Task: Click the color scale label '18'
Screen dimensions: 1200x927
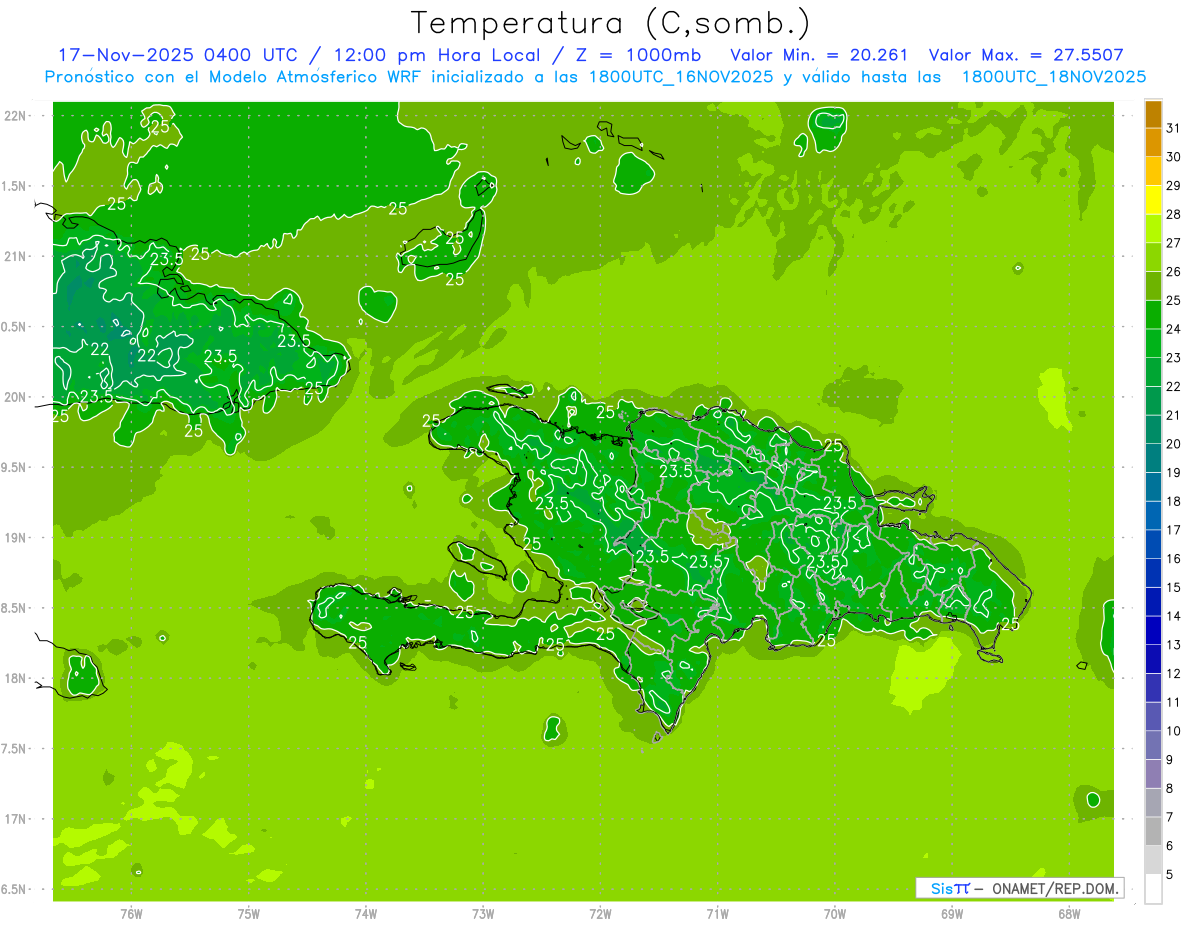Action: click(1173, 501)
